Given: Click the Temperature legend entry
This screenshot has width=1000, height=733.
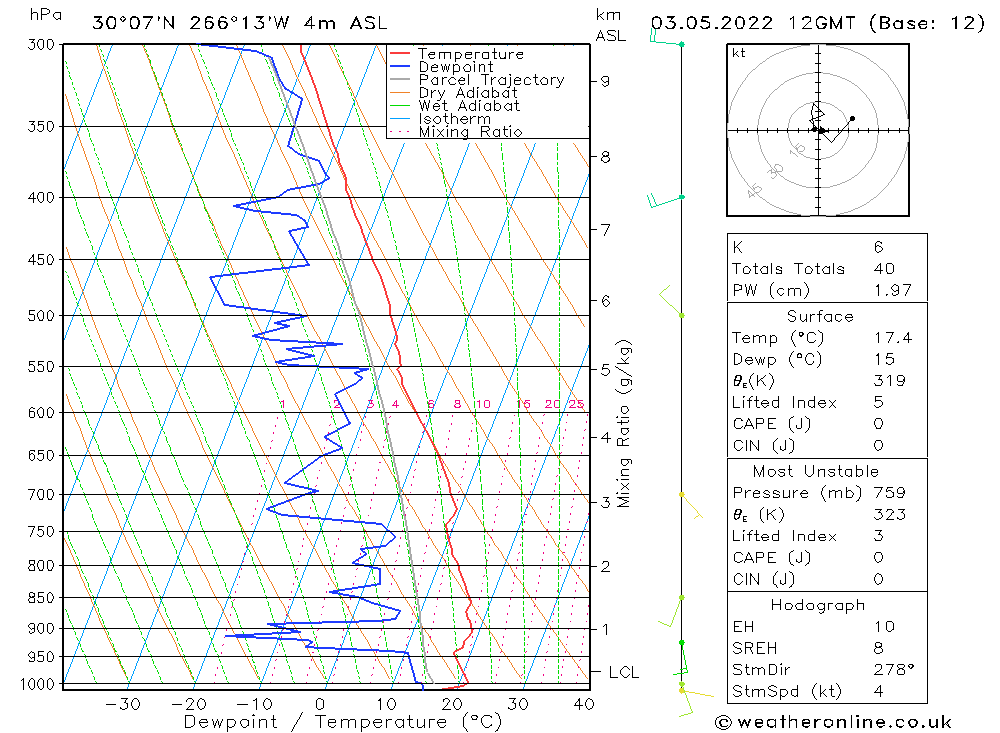Looking at the screenshot, I should (471, 54).
